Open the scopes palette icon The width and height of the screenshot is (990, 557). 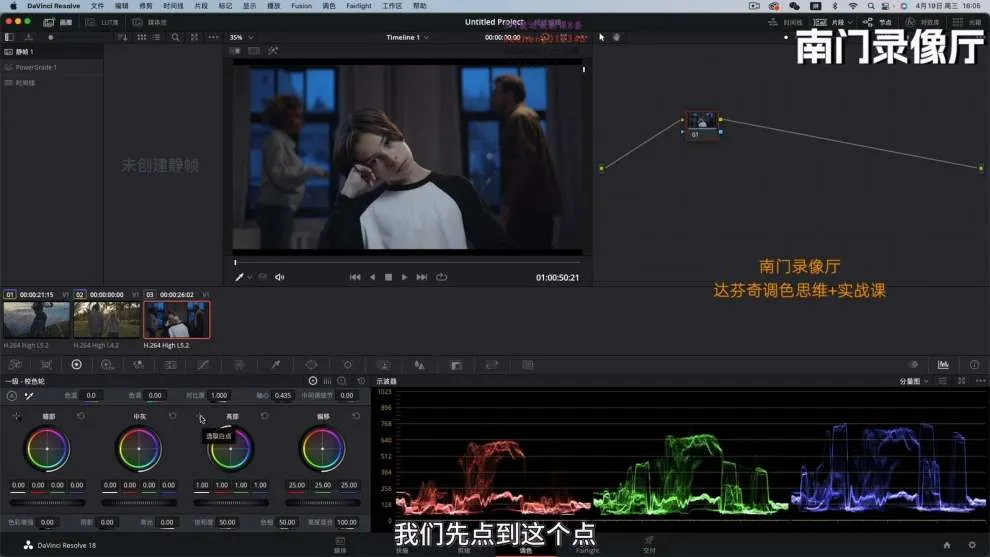(943, 365)
